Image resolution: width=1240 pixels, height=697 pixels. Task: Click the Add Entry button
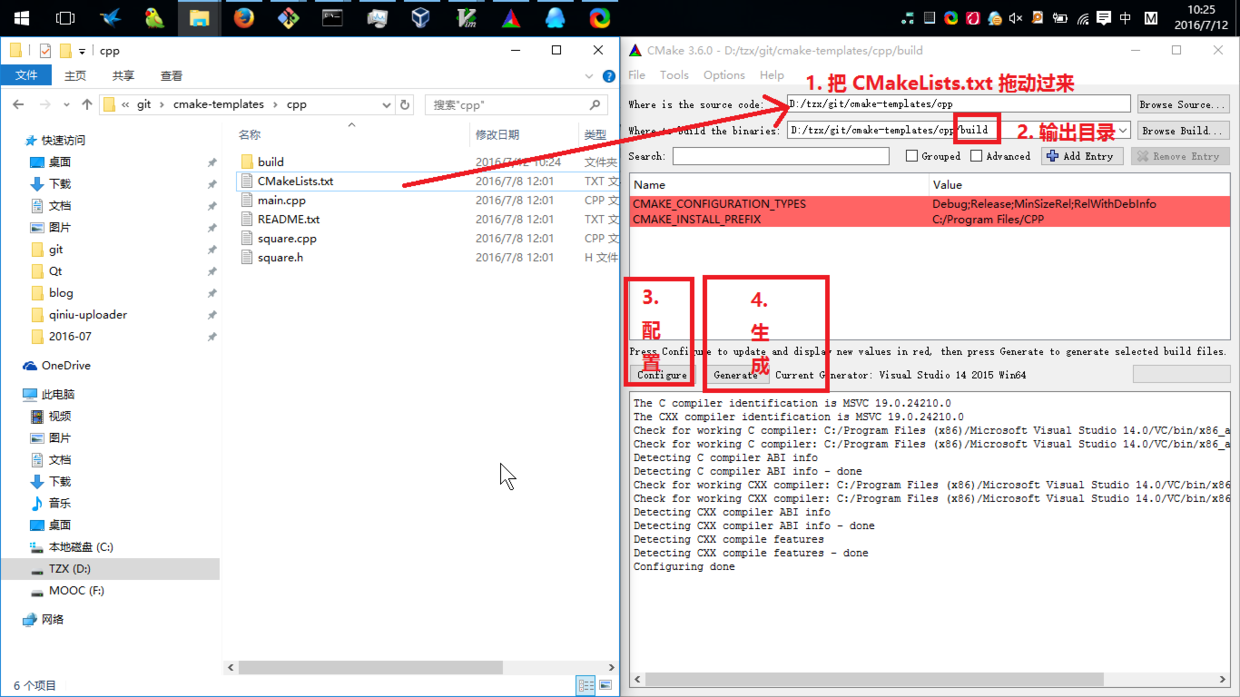pyautogui.click(x=1081, y=156)
